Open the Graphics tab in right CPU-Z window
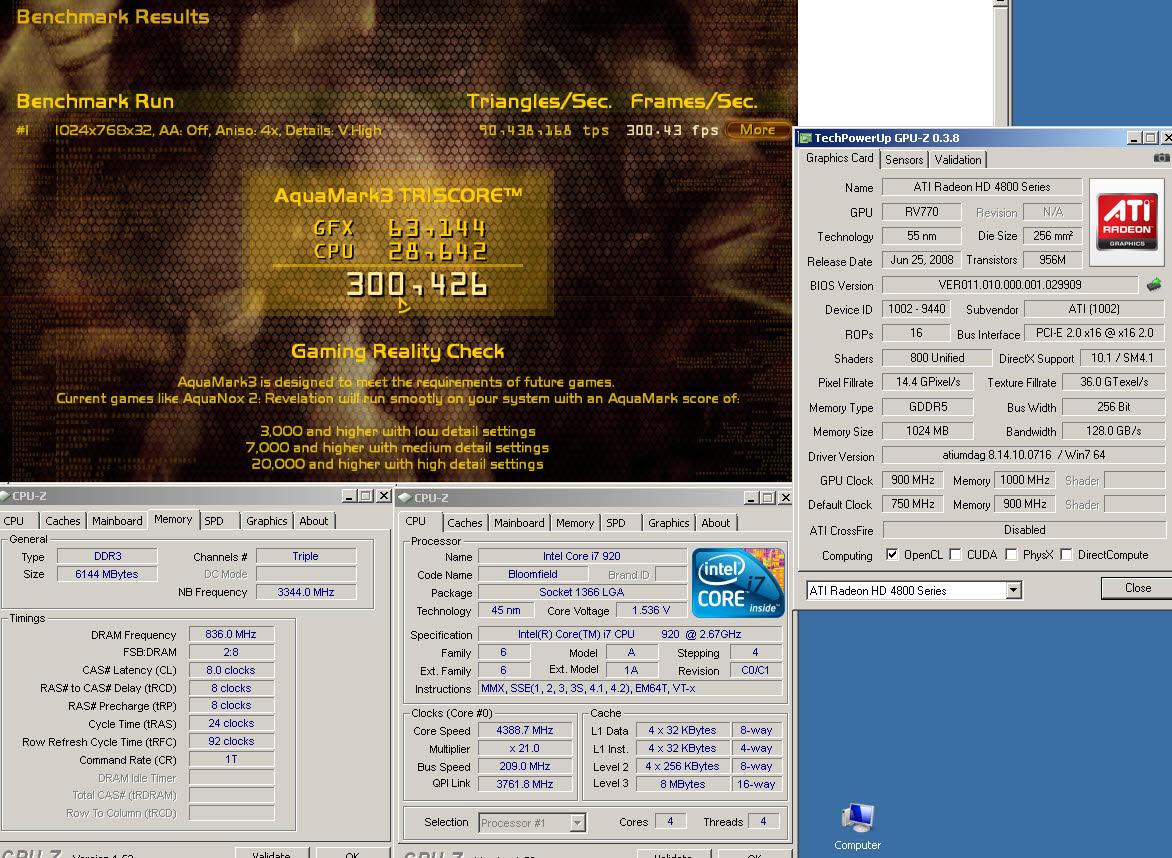 [669, 523]
